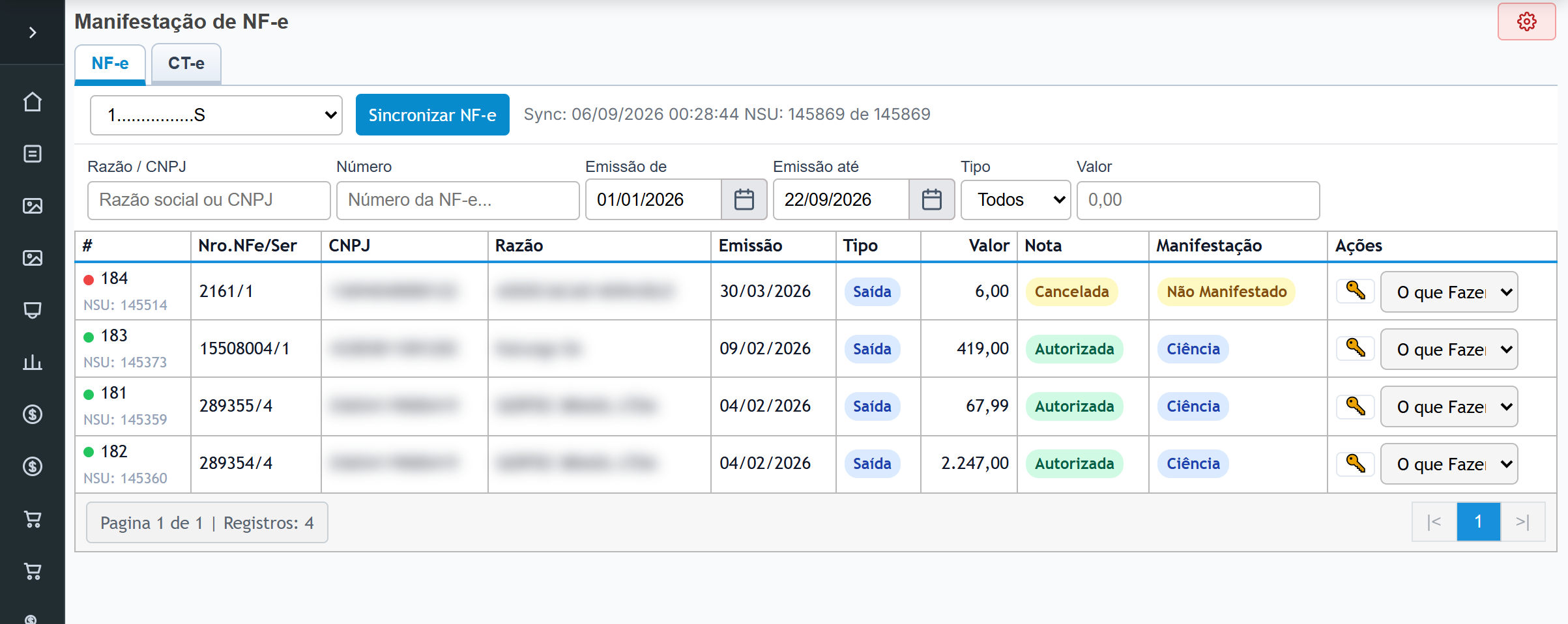Focus the Razão social ou CNPJ field

209,200
